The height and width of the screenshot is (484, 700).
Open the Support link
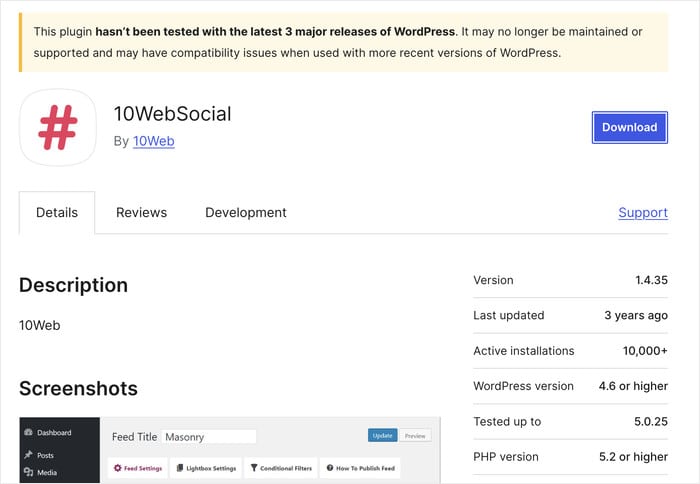(x=643, y=213)
